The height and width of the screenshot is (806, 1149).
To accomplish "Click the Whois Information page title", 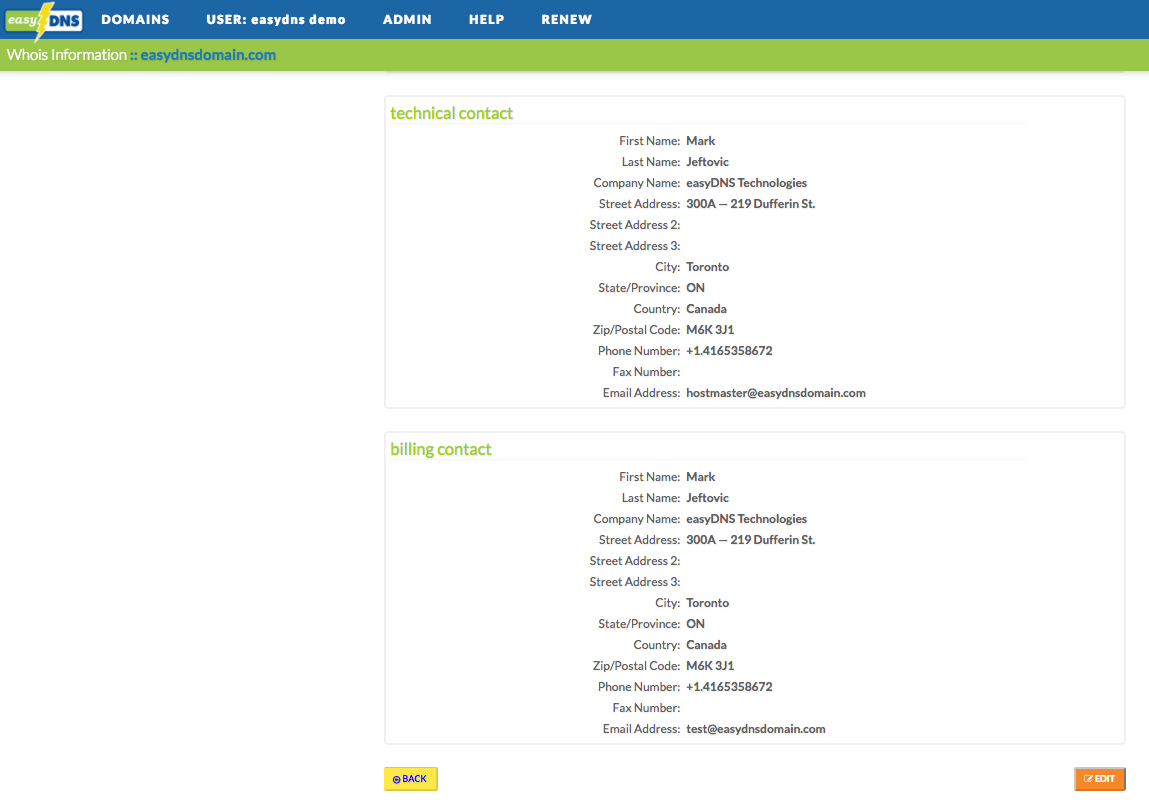I will tap(67, 55).
